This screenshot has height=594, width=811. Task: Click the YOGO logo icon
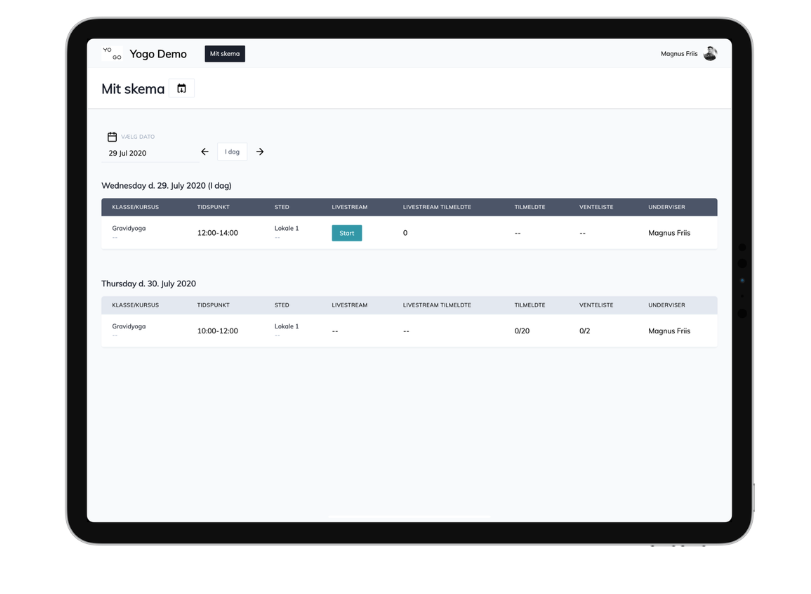pos(110,54)
